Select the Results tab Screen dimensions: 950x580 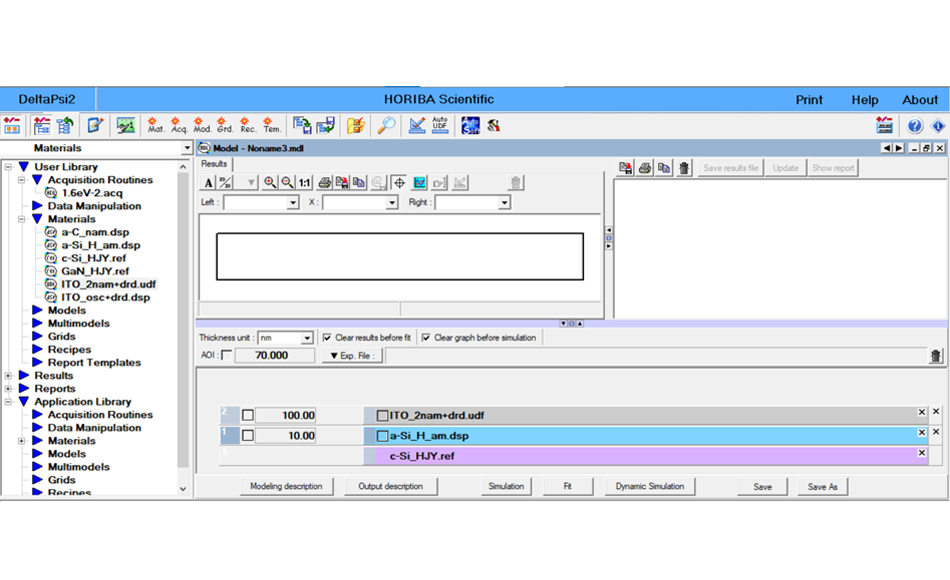click(x=214, y=164)
